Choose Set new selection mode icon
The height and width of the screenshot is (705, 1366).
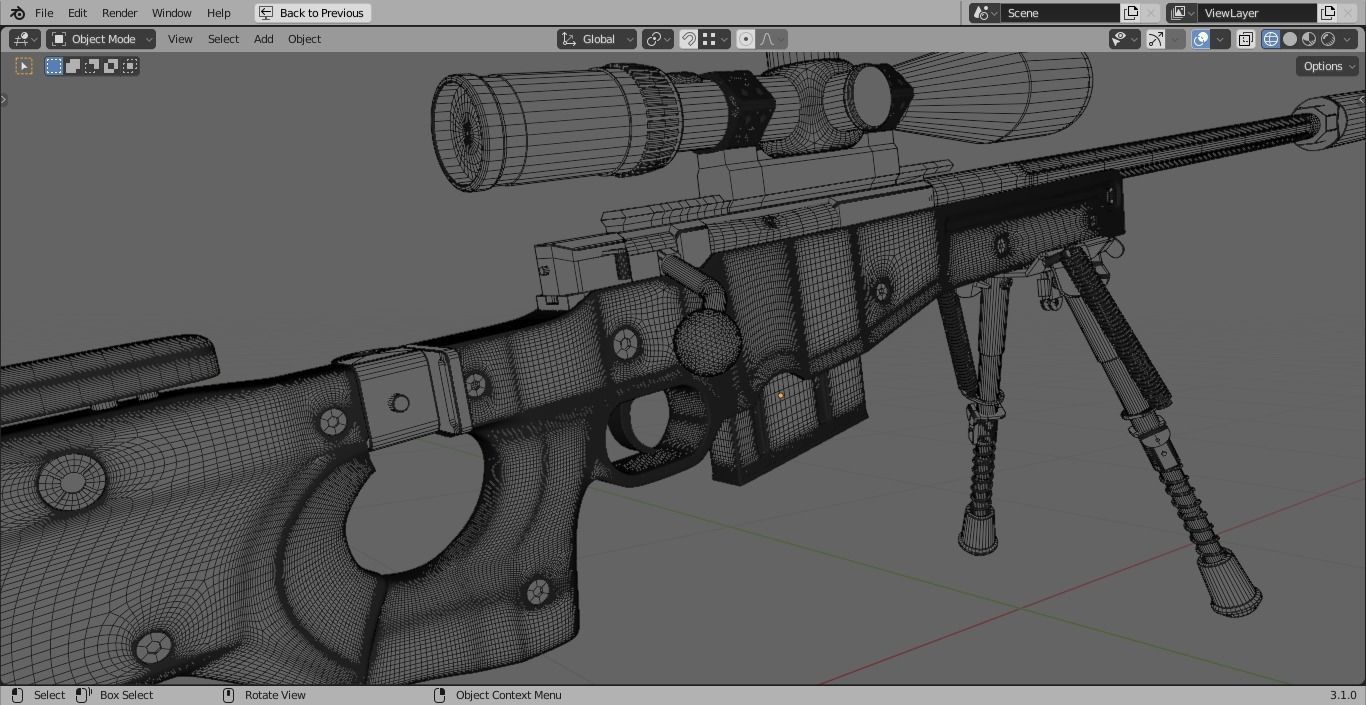pos(54,66)
